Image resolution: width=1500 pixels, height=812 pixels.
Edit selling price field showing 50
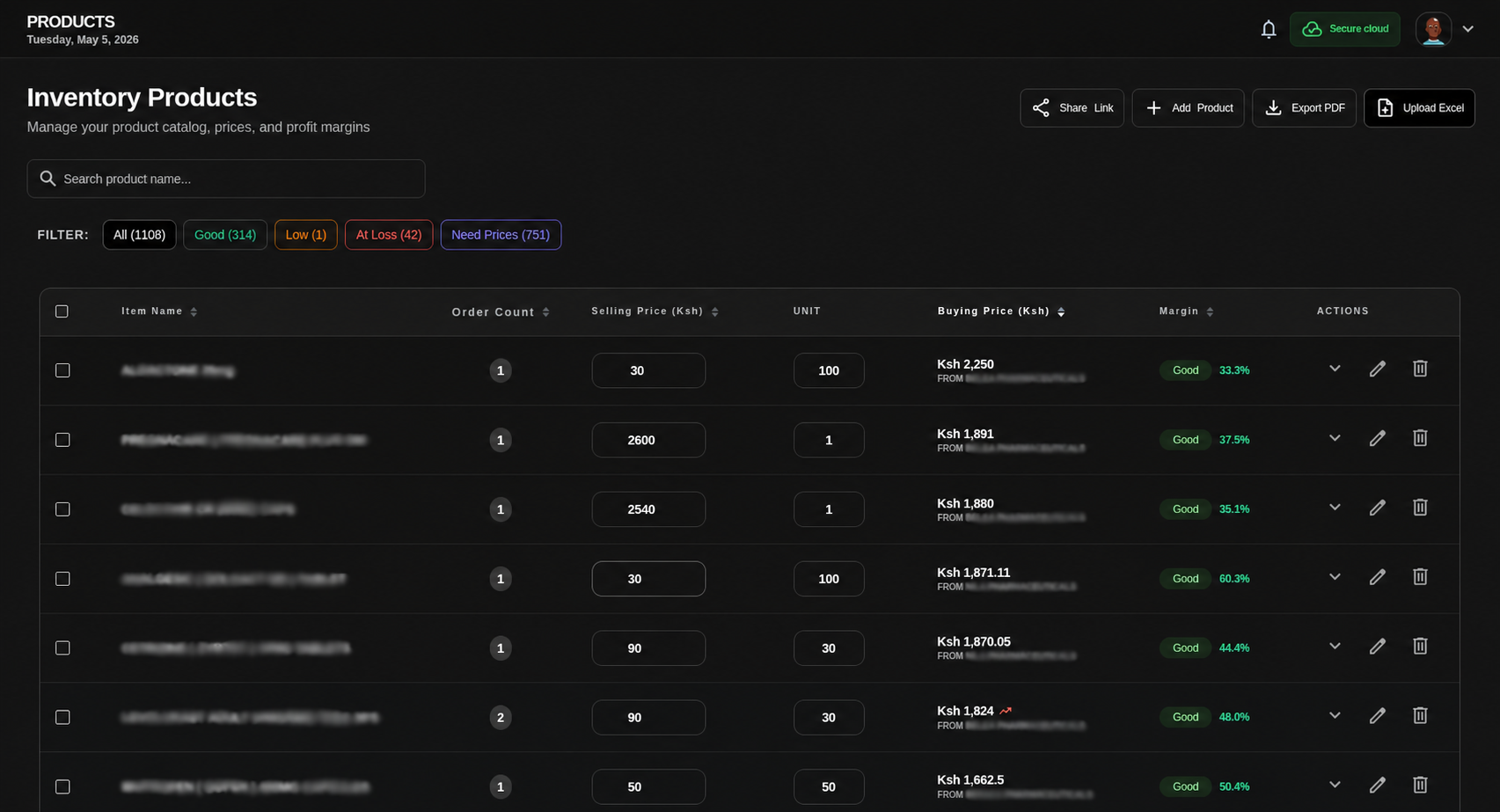[x=648, y=787]
